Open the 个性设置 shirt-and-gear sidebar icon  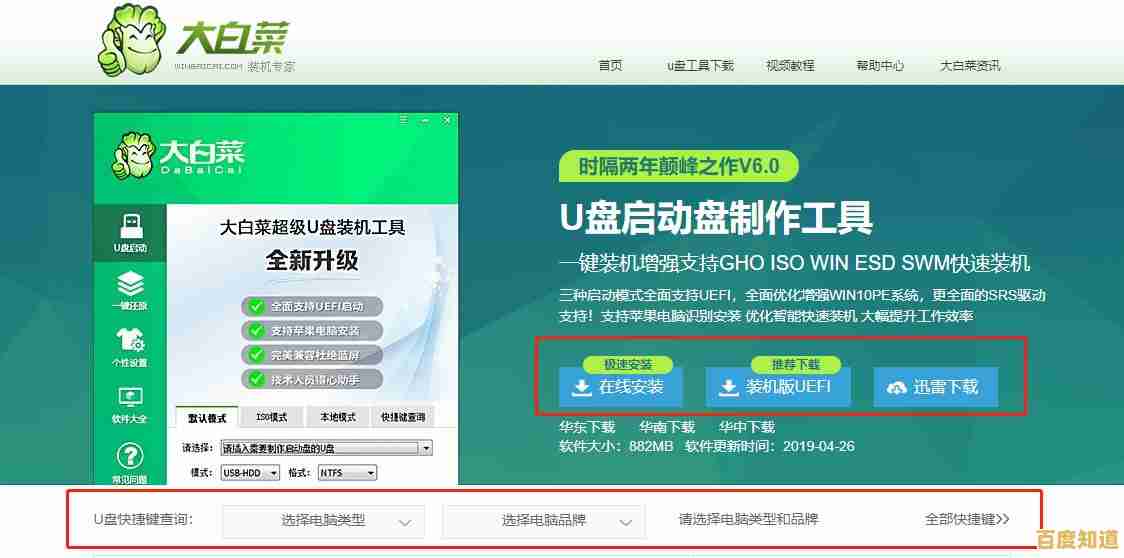click(x=130, y=347)
